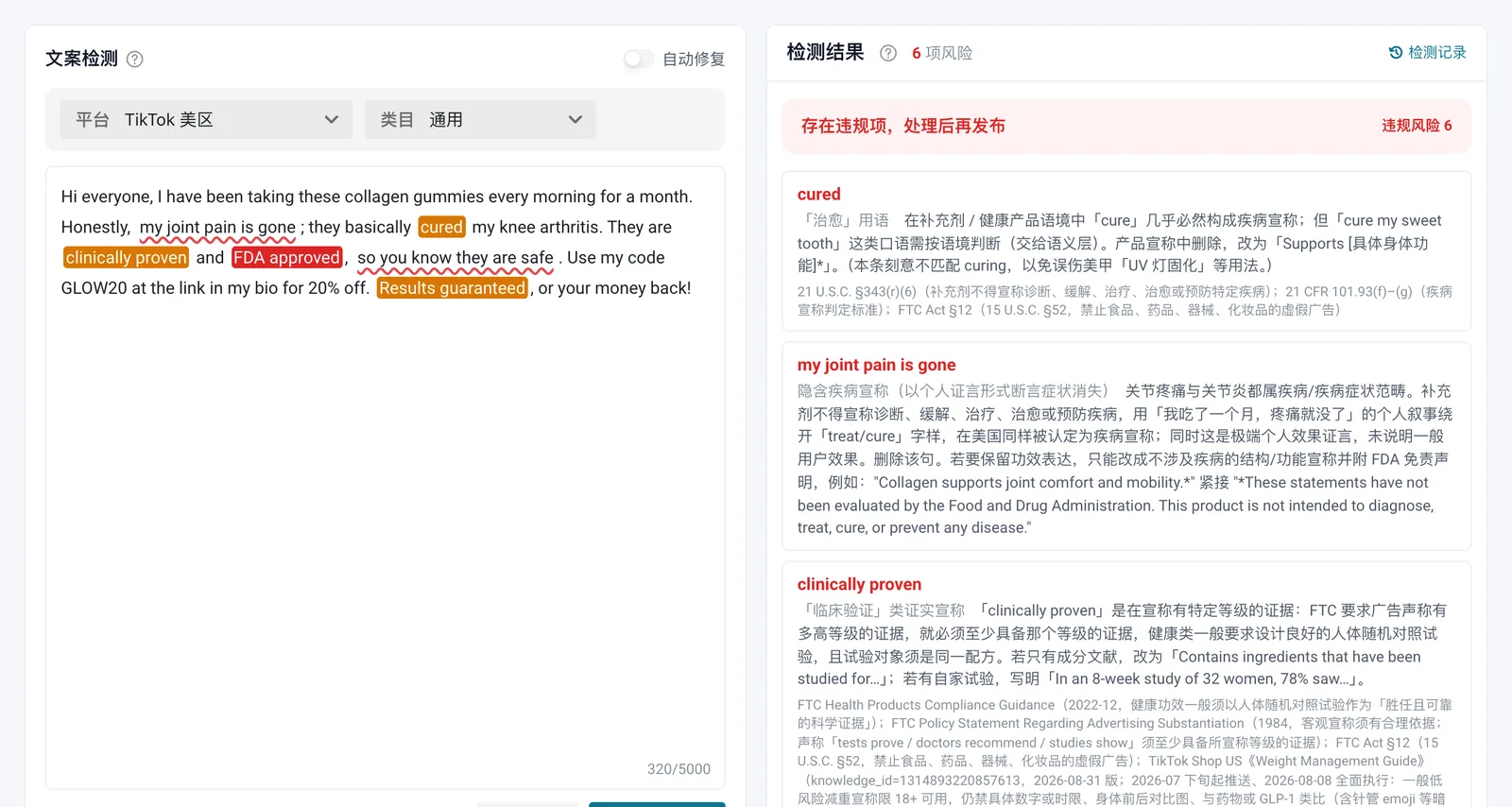The width and height of the screenshot is (1512, 807).
Task: Toggle the 自动修复 switch
Action: click(639, 60)
